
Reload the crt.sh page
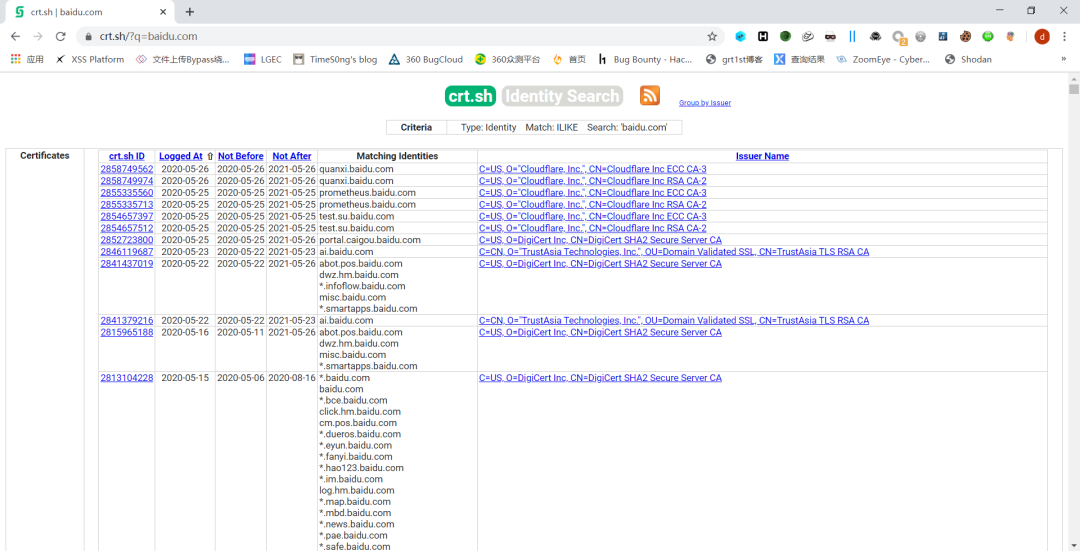point(61,37)
